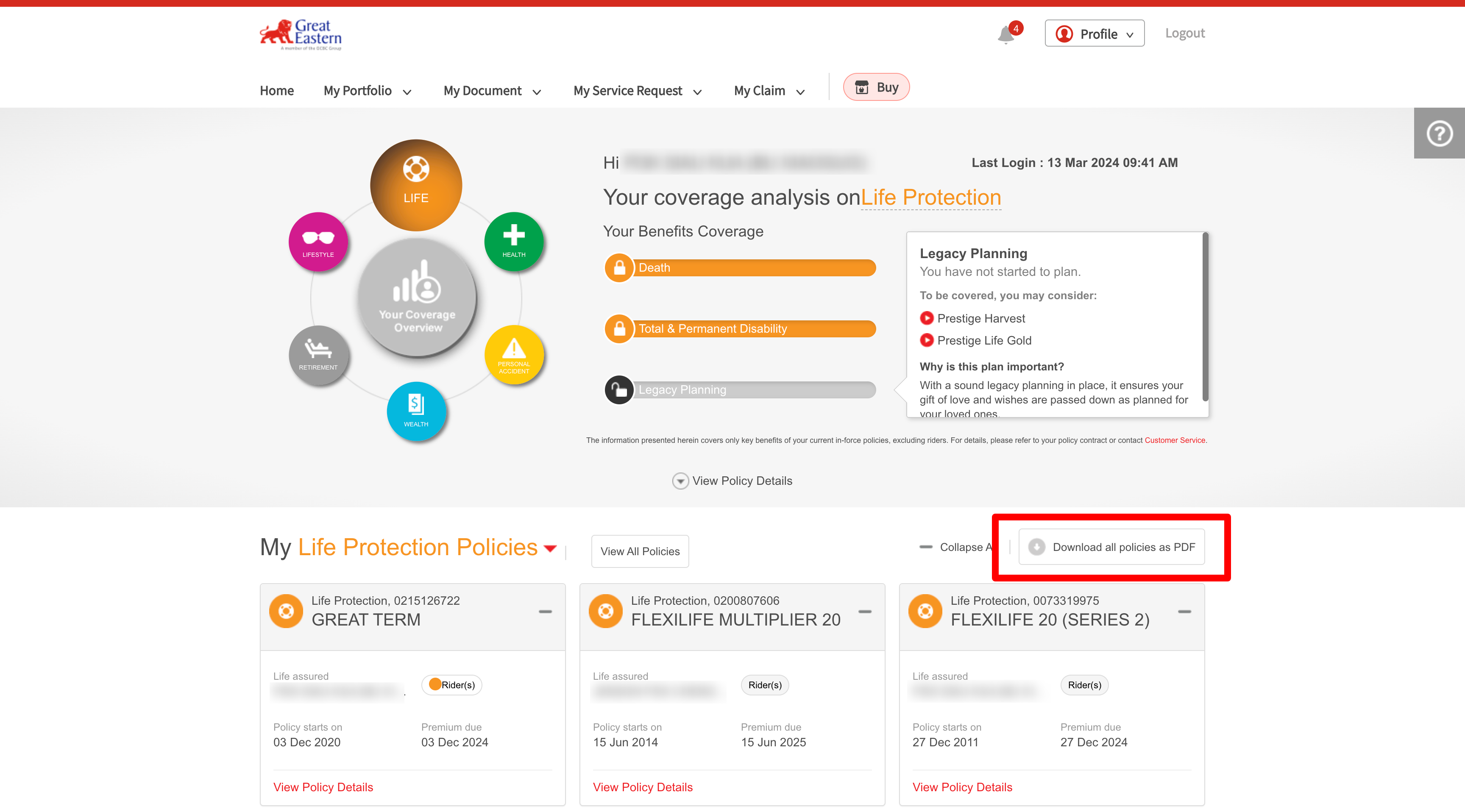
Task: Select the LIFESTYLE coverage circle
Action: 318,241
